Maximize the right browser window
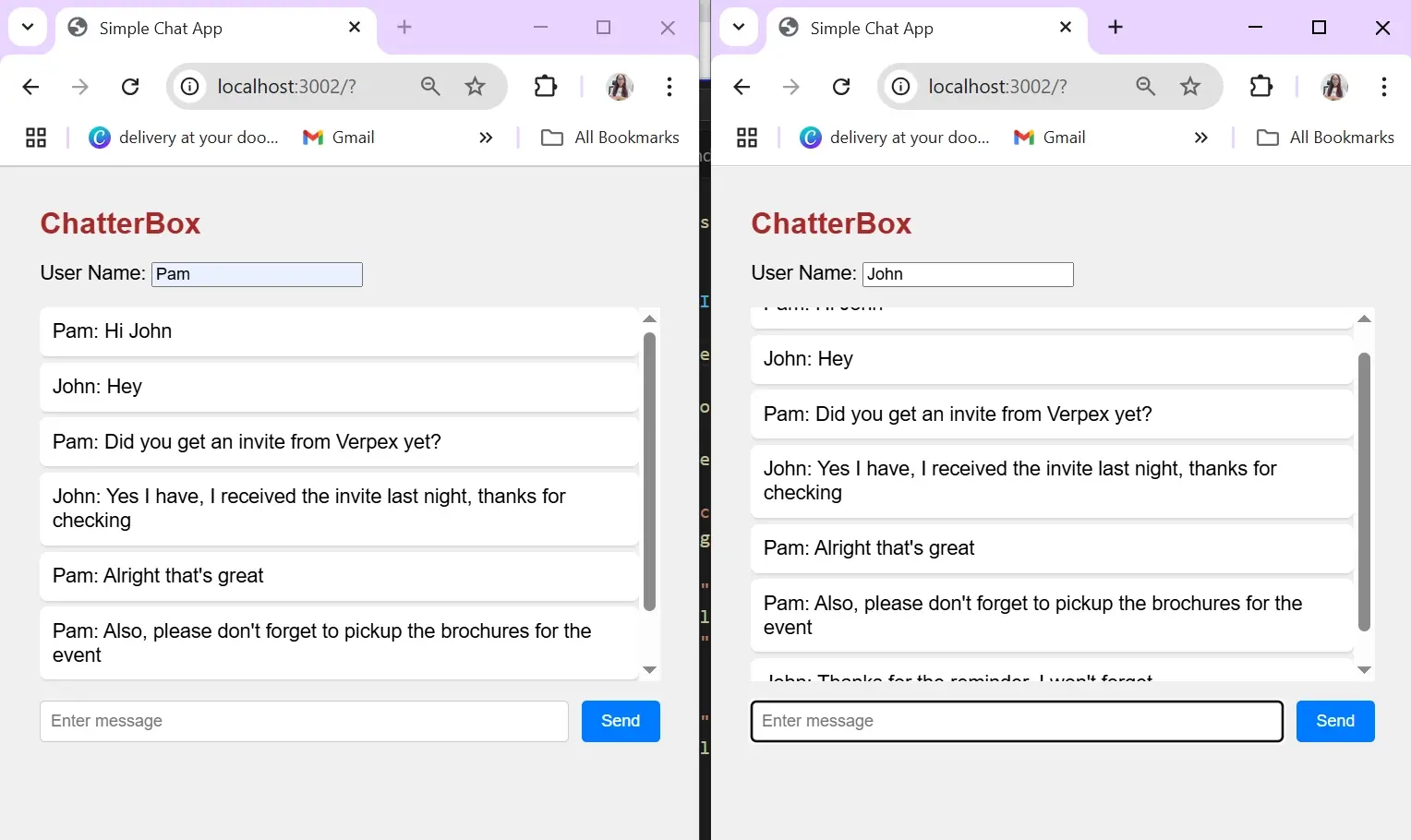Screen dimensions: 1411x840 (x=1319, y=28)
